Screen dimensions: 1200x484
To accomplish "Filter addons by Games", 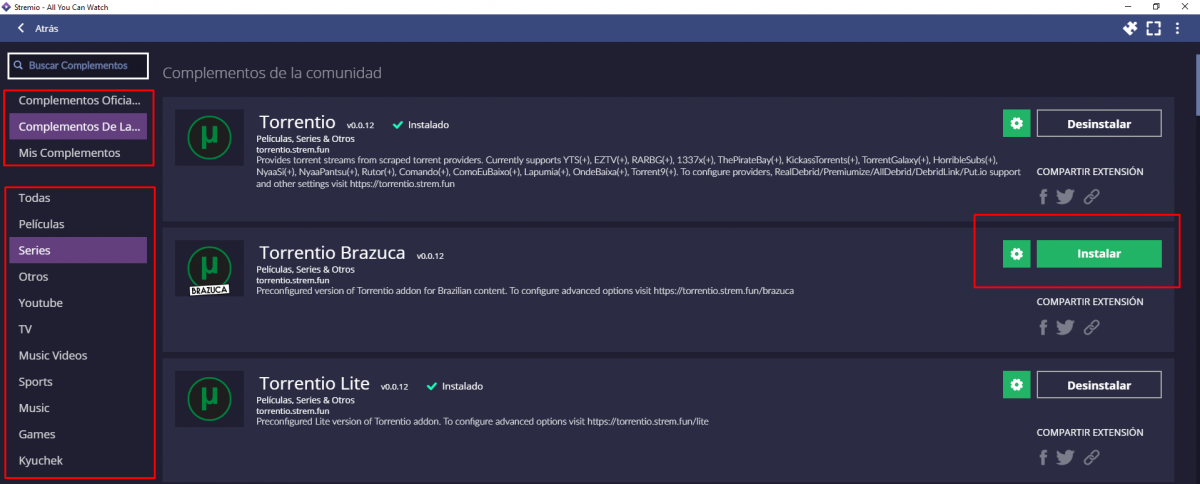I will (x=78, y=434).
